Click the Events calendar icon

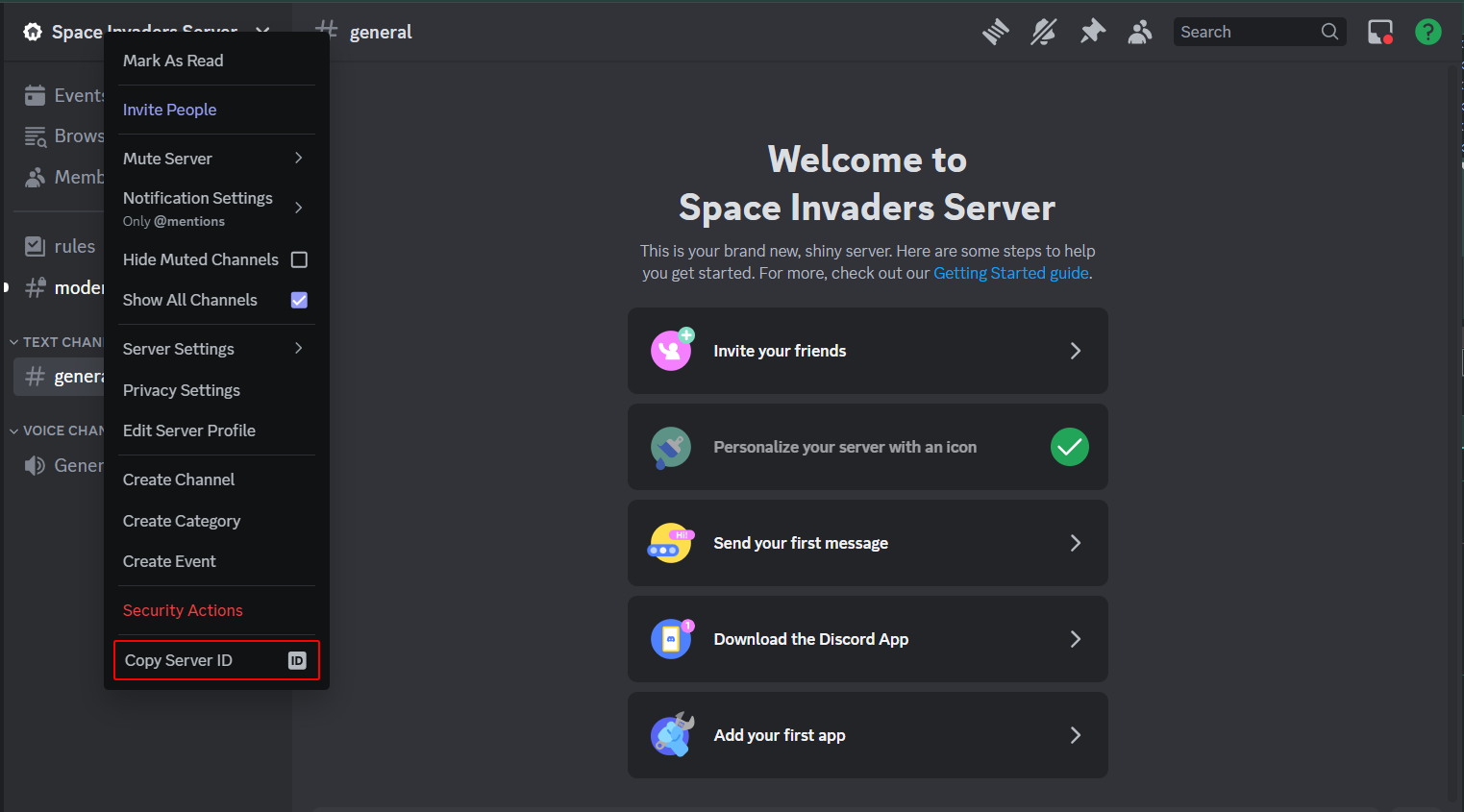[36, 95]
